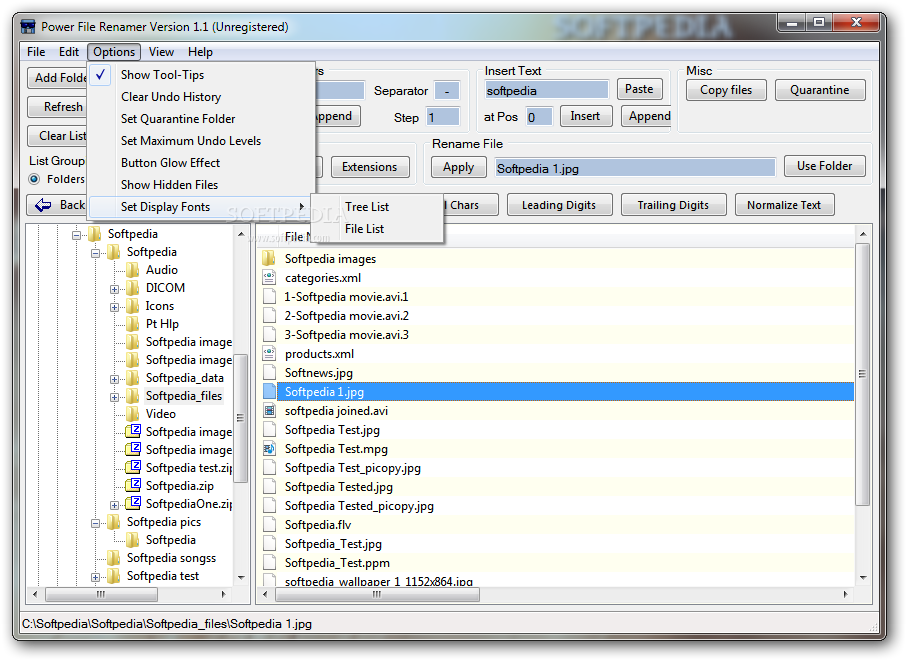Click the Use Folder button

(x=824, y=166)
